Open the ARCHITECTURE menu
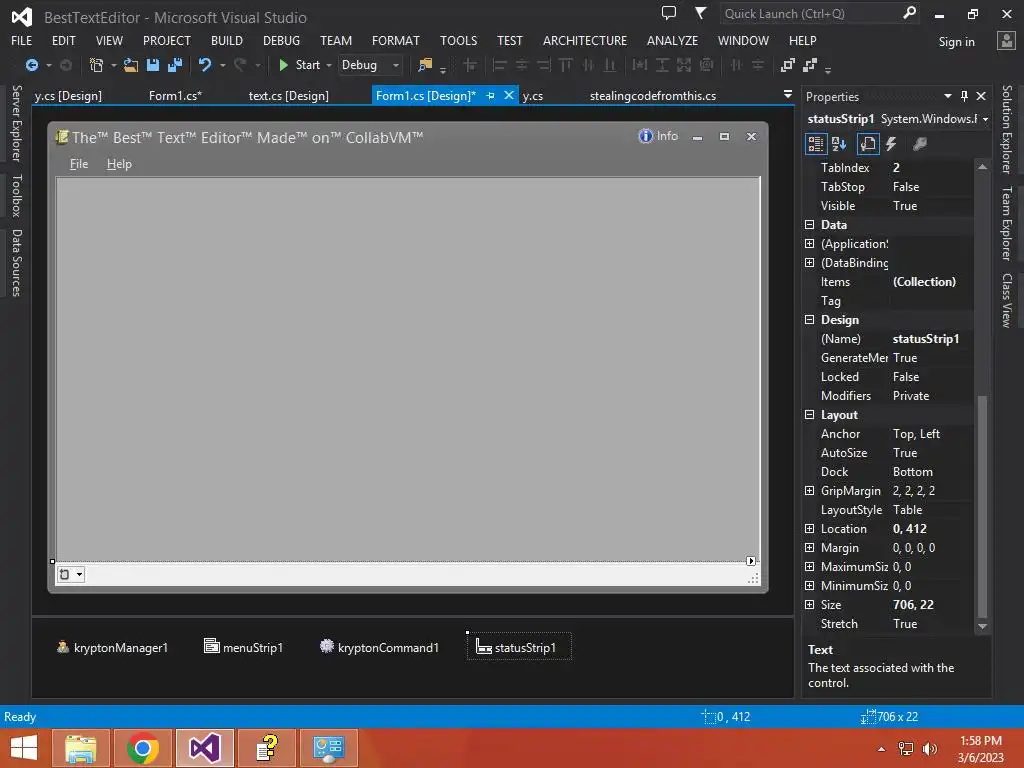The image size is (1024, 768). pos(584,40)
